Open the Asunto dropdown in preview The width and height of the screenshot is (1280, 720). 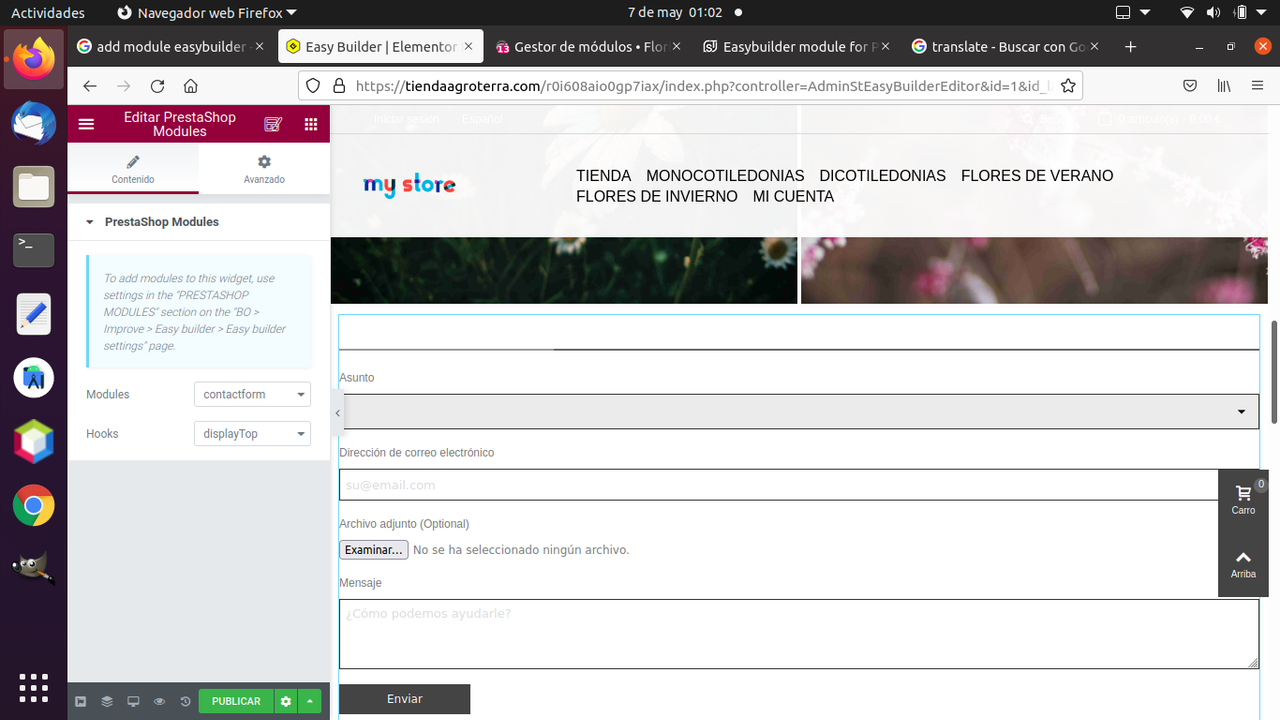[x=799, y=411]
